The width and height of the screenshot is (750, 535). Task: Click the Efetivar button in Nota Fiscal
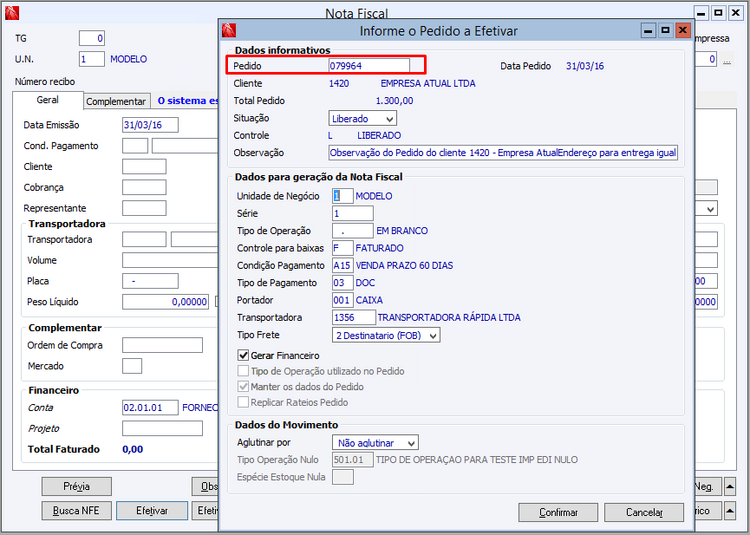click(x=152, y=511)
